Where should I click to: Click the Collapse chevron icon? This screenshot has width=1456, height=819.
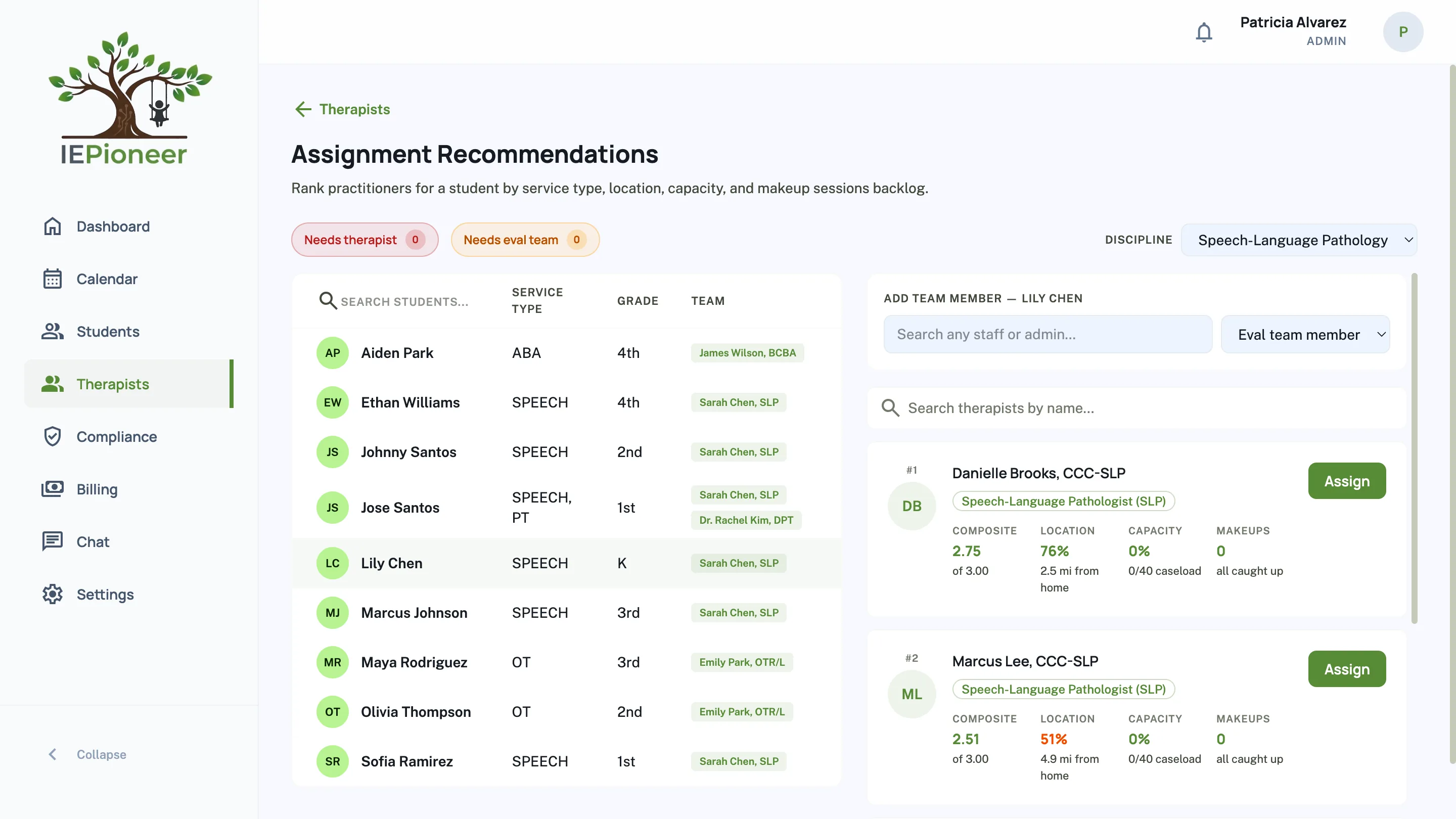pos(53,755)
